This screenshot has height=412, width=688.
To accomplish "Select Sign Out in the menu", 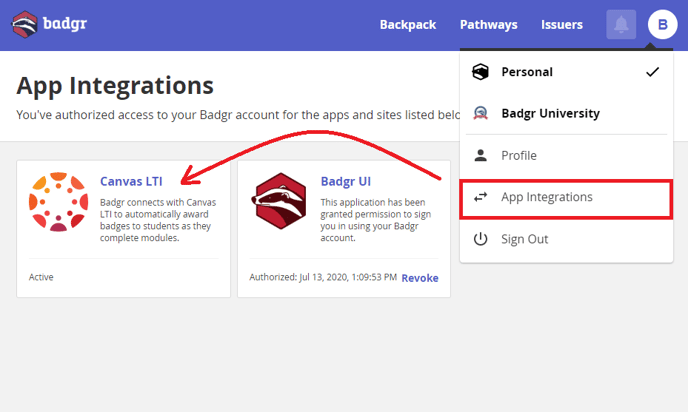I will (x=566, y=239).
